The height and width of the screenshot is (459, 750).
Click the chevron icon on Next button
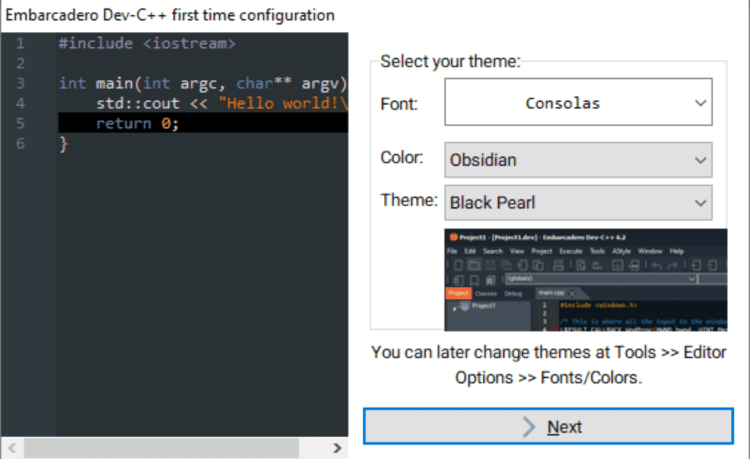click(529, 426)
